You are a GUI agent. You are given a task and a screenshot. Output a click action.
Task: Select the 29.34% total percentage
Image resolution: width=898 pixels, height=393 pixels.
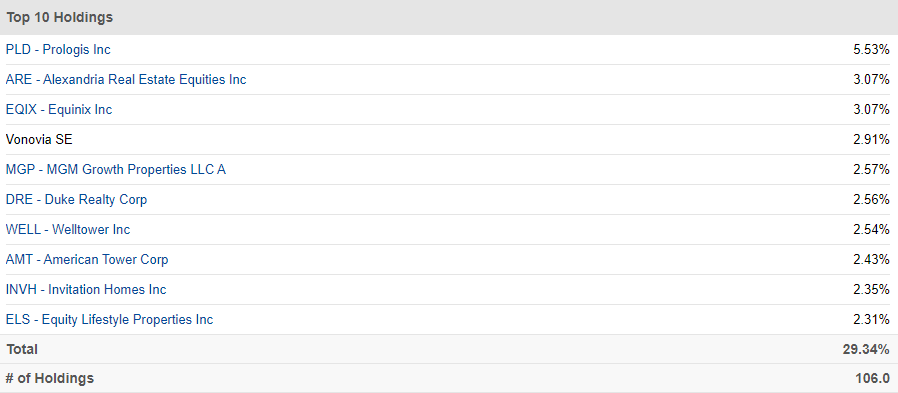point(866,349)
